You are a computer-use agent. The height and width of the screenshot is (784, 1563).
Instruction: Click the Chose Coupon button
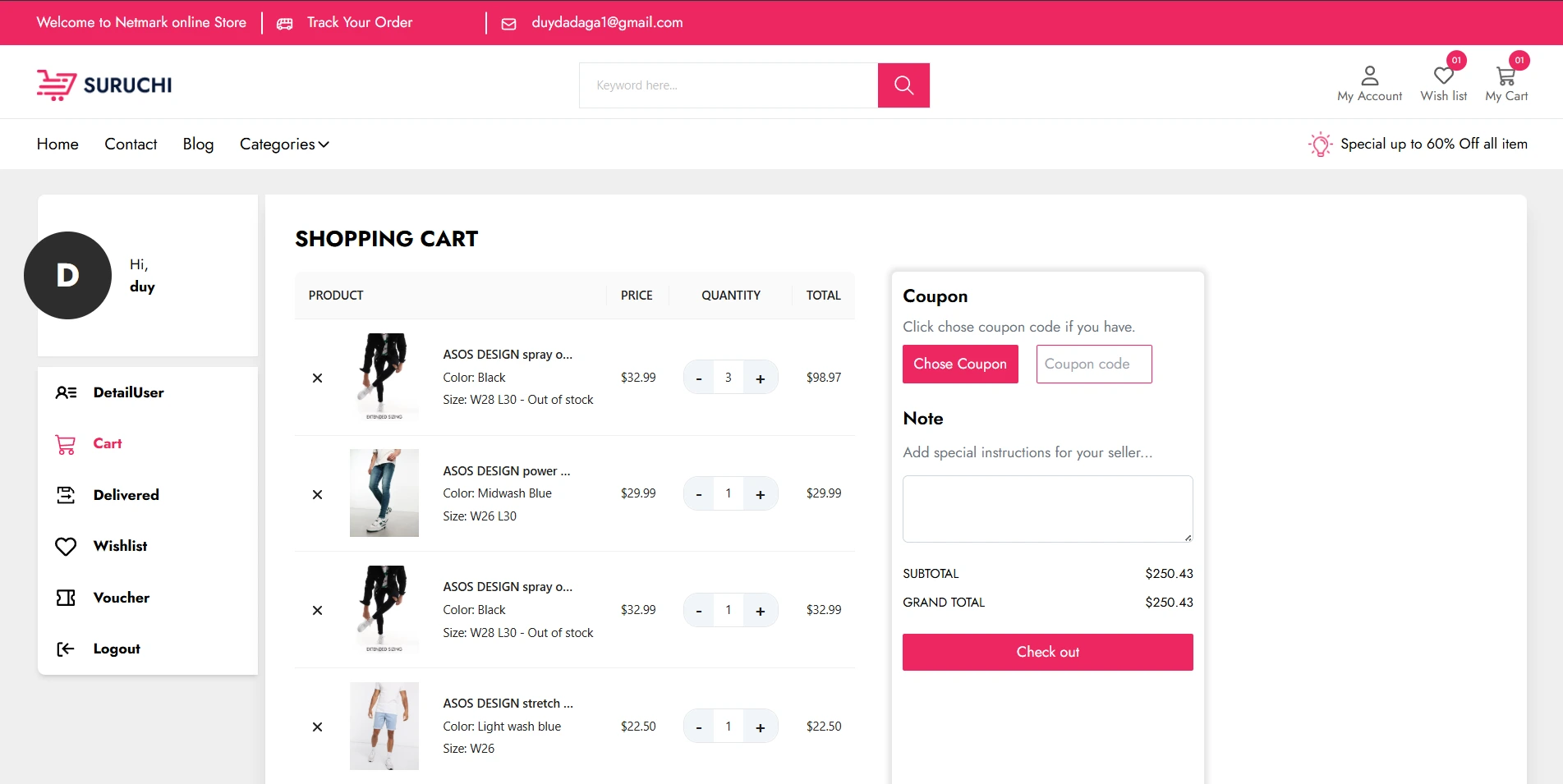960,364
